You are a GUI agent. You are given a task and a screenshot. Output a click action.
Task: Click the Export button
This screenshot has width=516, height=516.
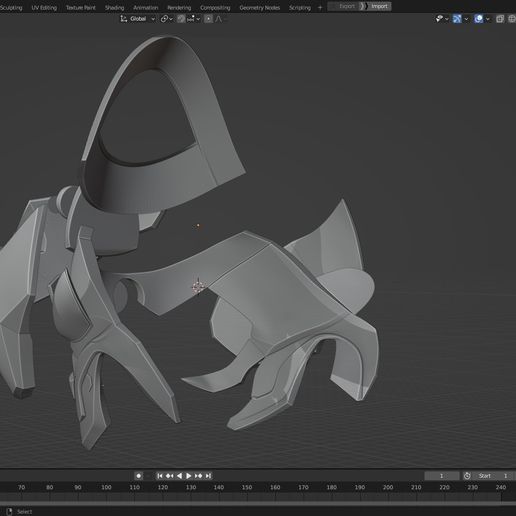(x=347, y=6)
